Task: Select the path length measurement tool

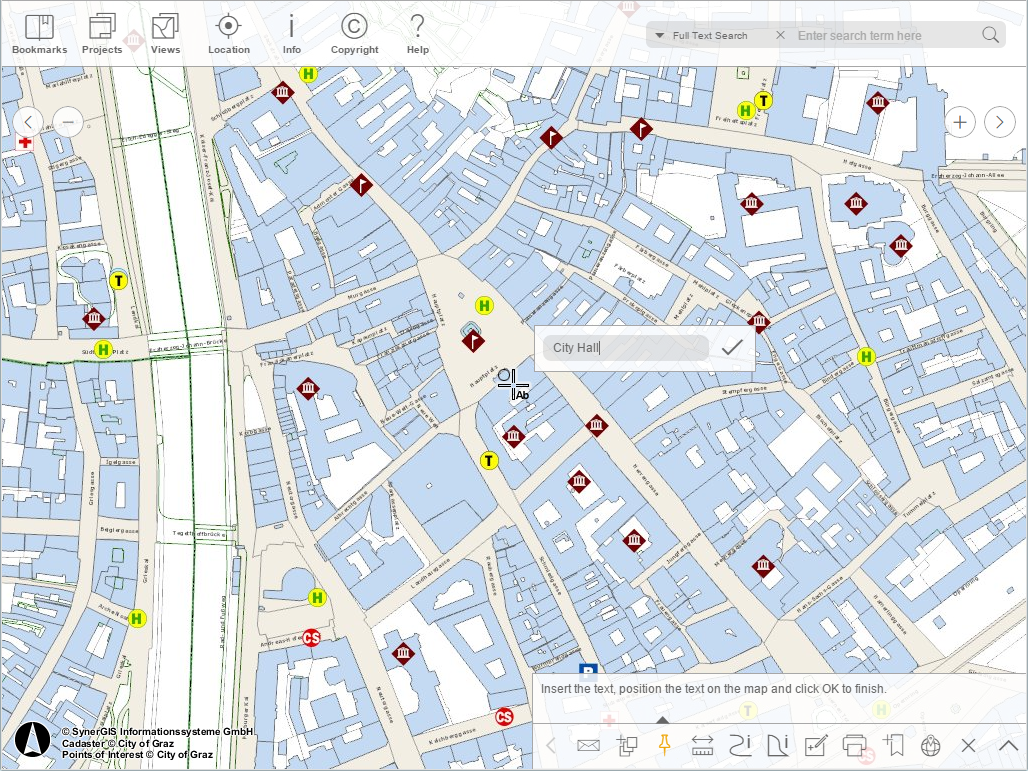Action: pyautogui.click(x=740, y=745)
